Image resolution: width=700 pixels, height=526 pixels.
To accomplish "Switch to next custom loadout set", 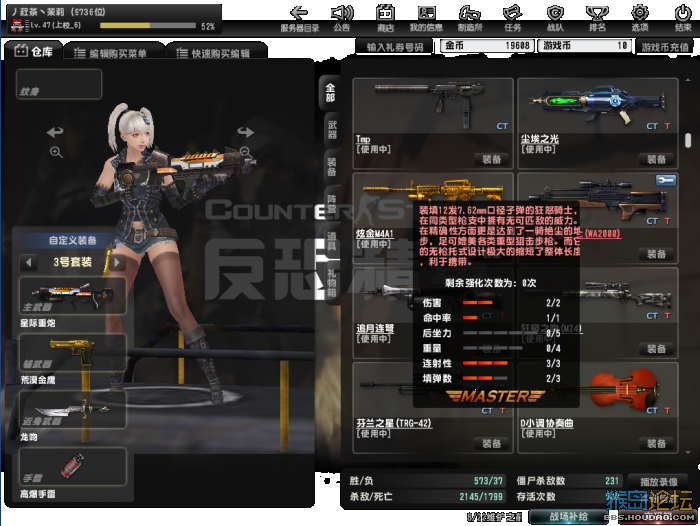I will [117, 262].
